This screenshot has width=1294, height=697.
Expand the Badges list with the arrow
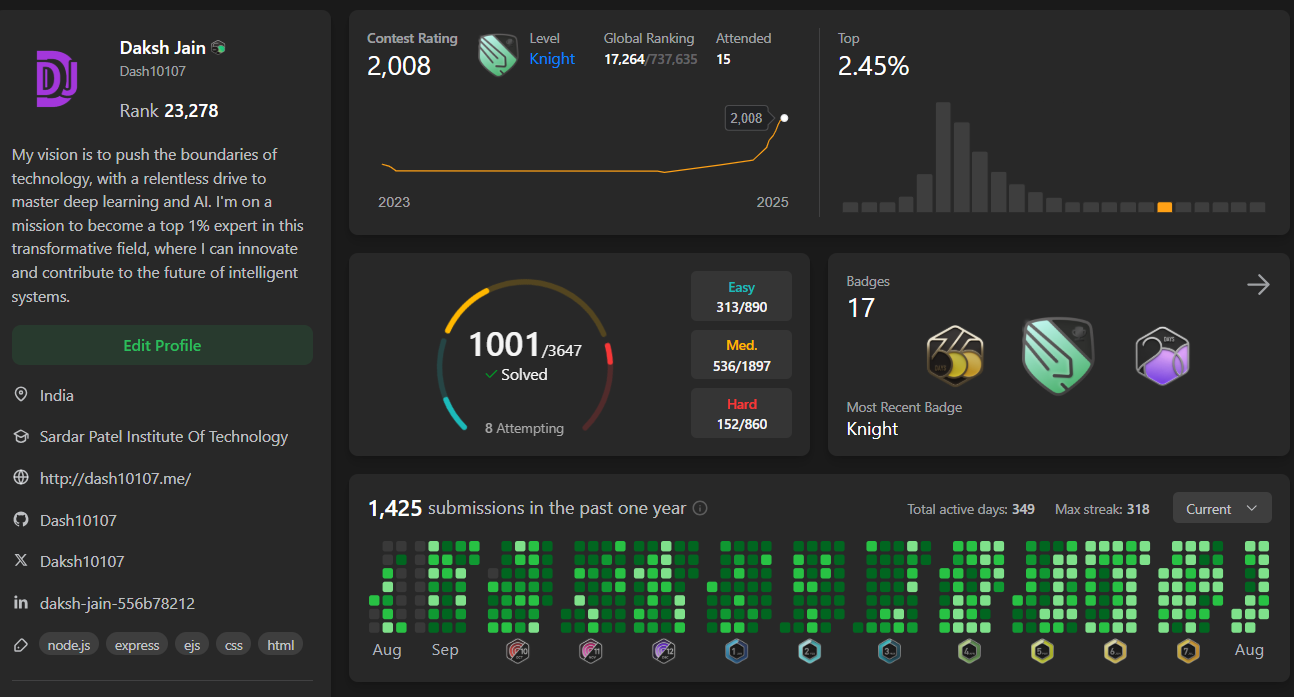pyautogui.click(x=1258, y=285)
